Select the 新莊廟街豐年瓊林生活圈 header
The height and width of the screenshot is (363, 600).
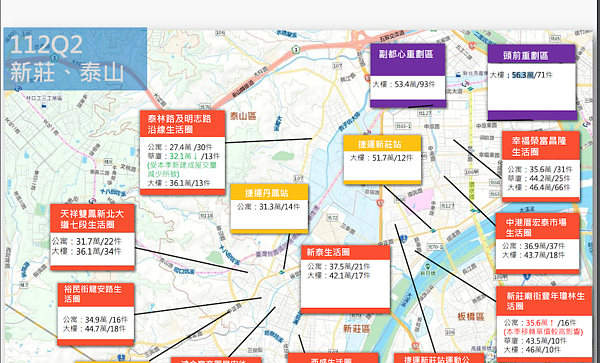click(544, 301)
